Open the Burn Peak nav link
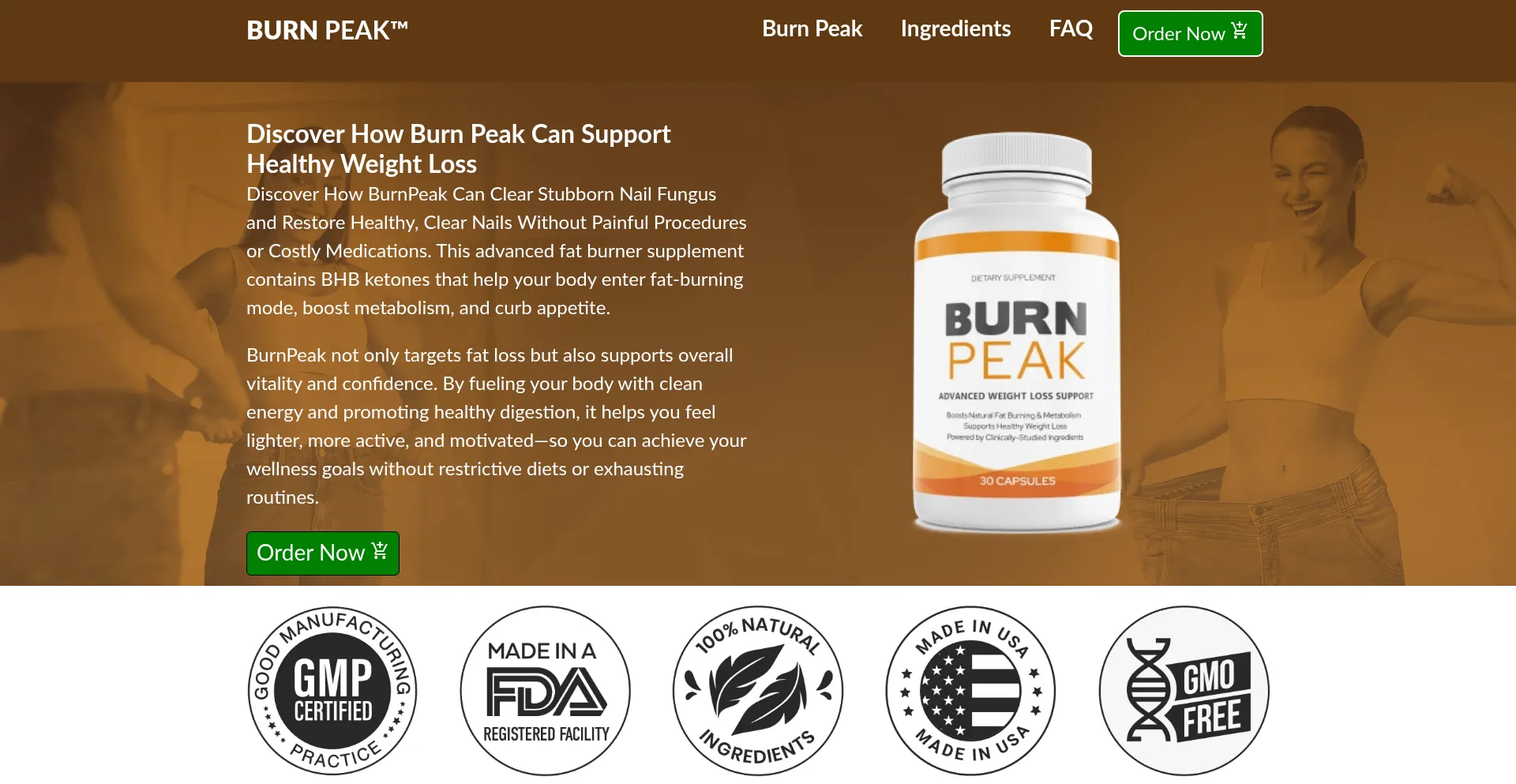1516x784 pixels. click(x=812, y=28)
